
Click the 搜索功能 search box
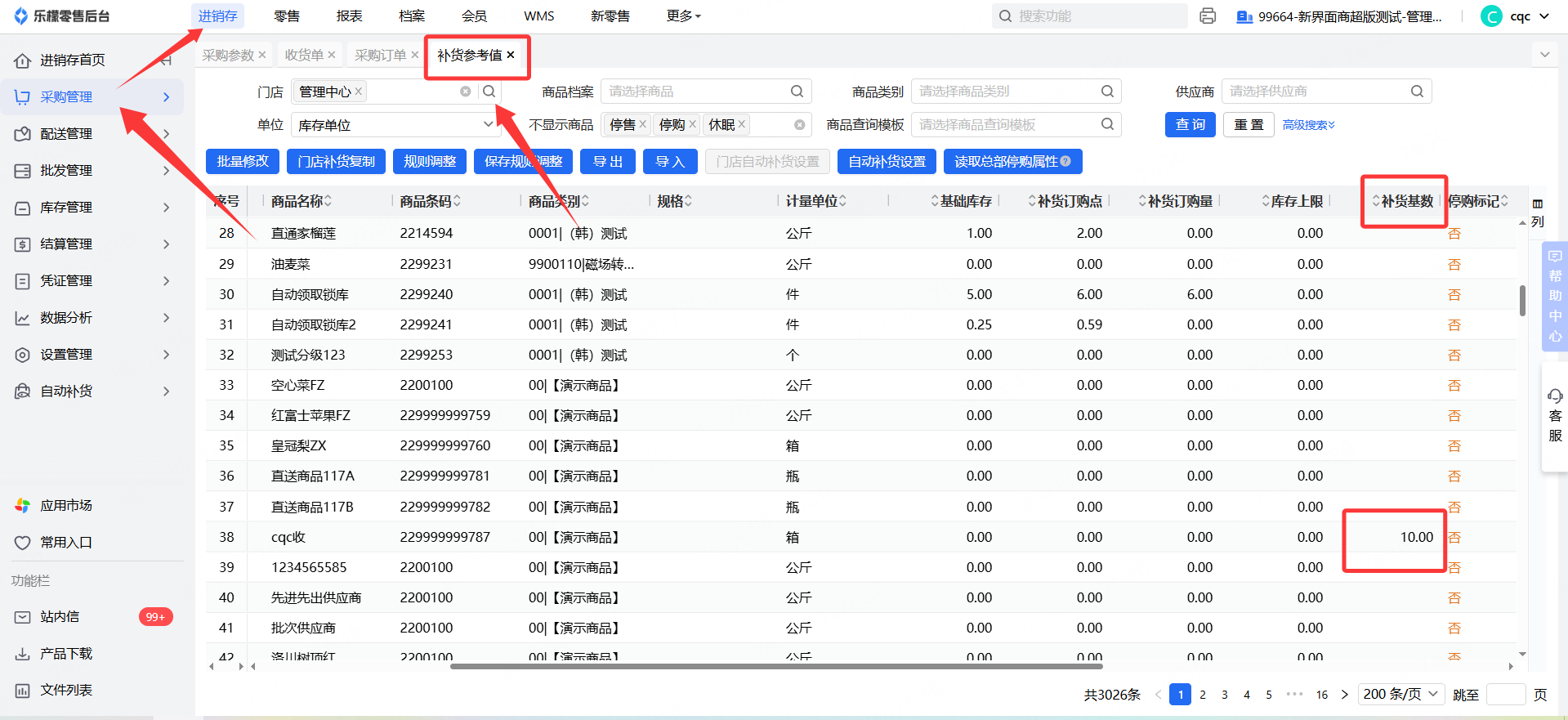[1090, 16]
